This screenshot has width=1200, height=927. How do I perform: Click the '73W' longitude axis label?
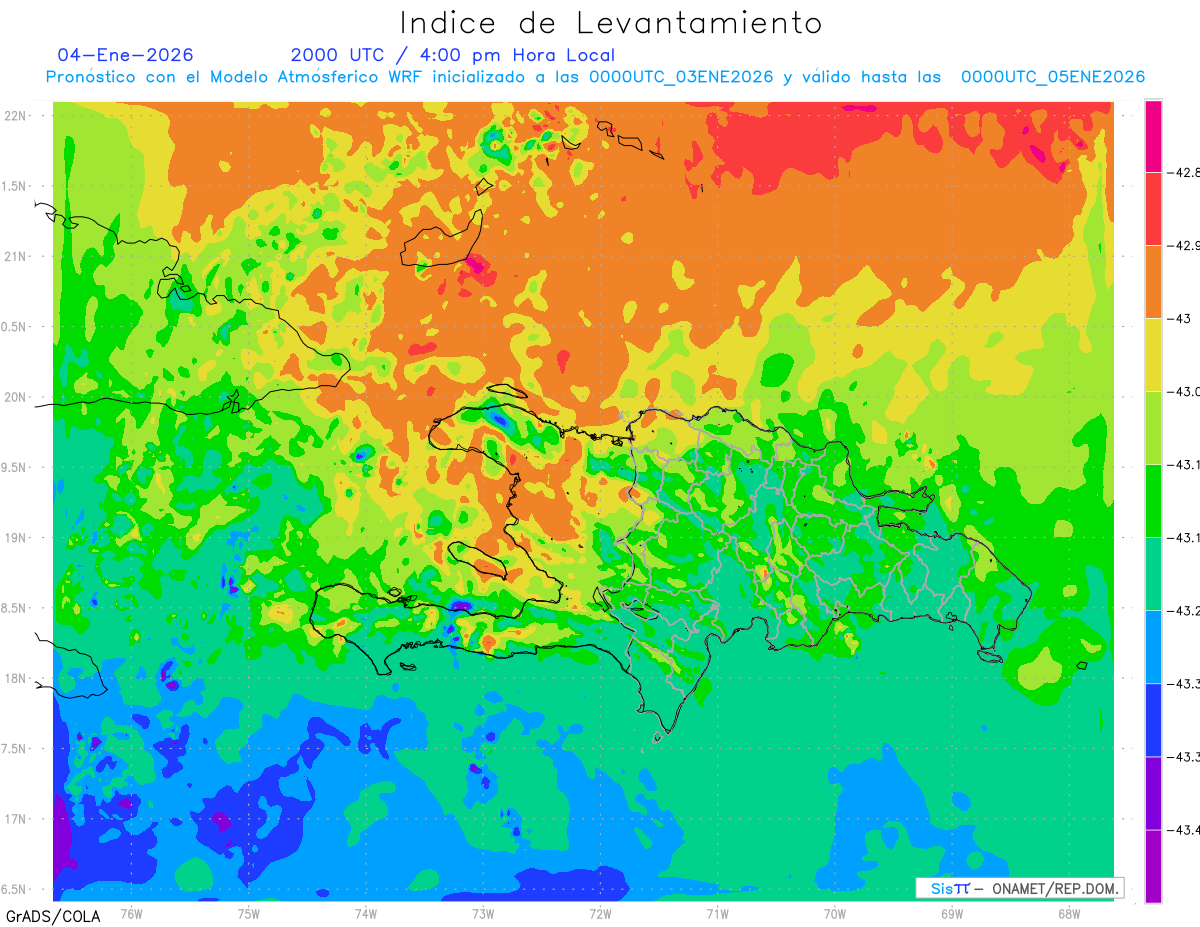(x=483, y=913)
